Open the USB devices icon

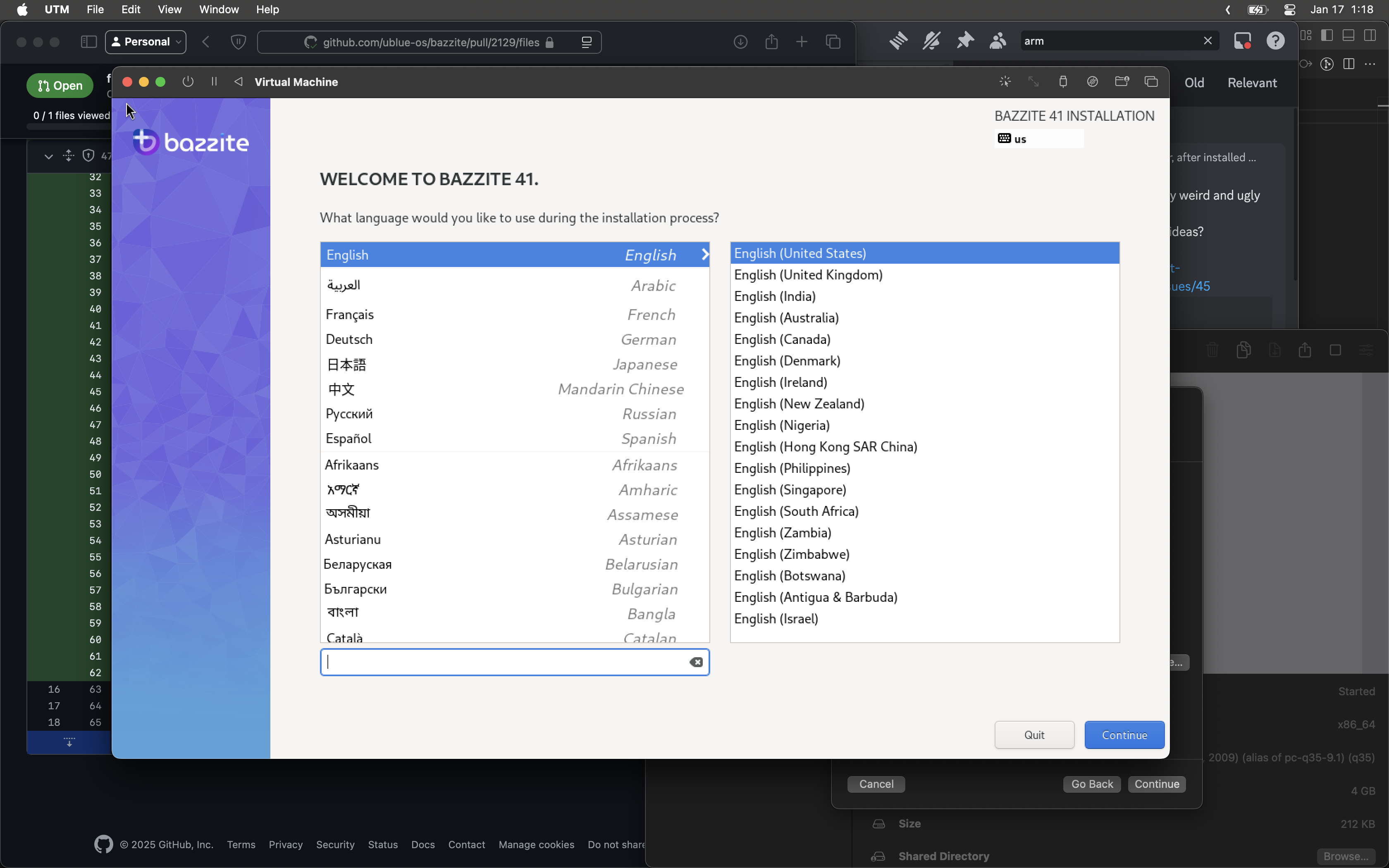click(1063, 81)
